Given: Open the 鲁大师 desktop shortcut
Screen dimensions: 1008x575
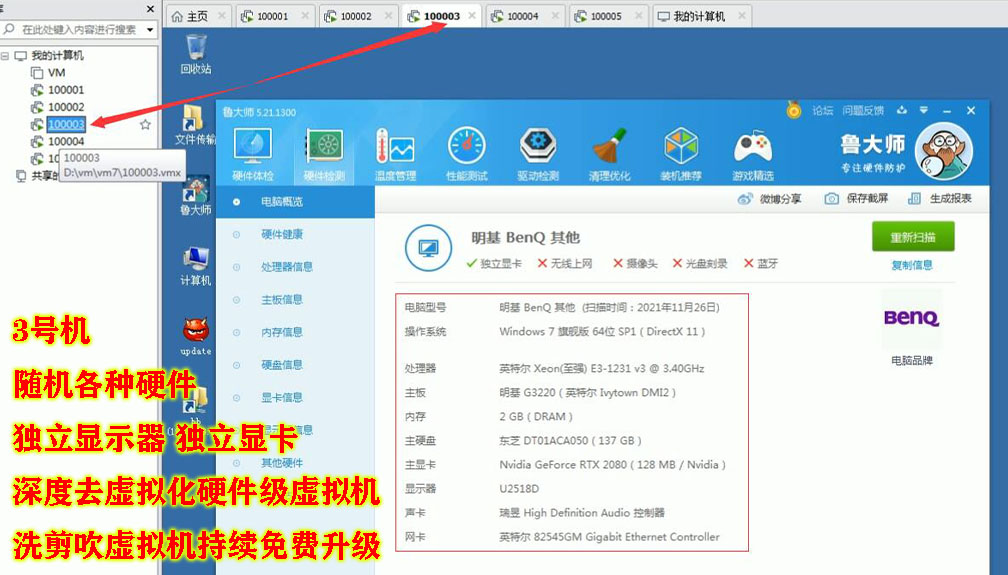Looking at the screenshot, I should click(x=195, y=195).
